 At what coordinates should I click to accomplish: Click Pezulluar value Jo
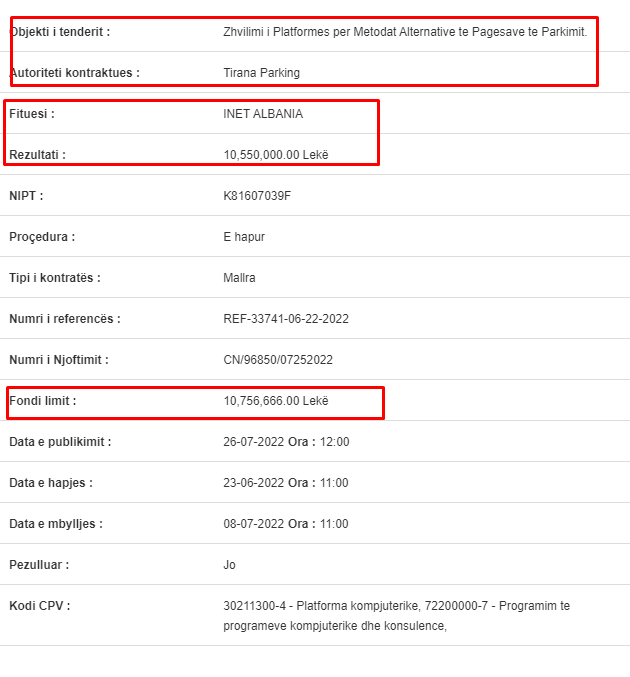(x=229, y=565)
